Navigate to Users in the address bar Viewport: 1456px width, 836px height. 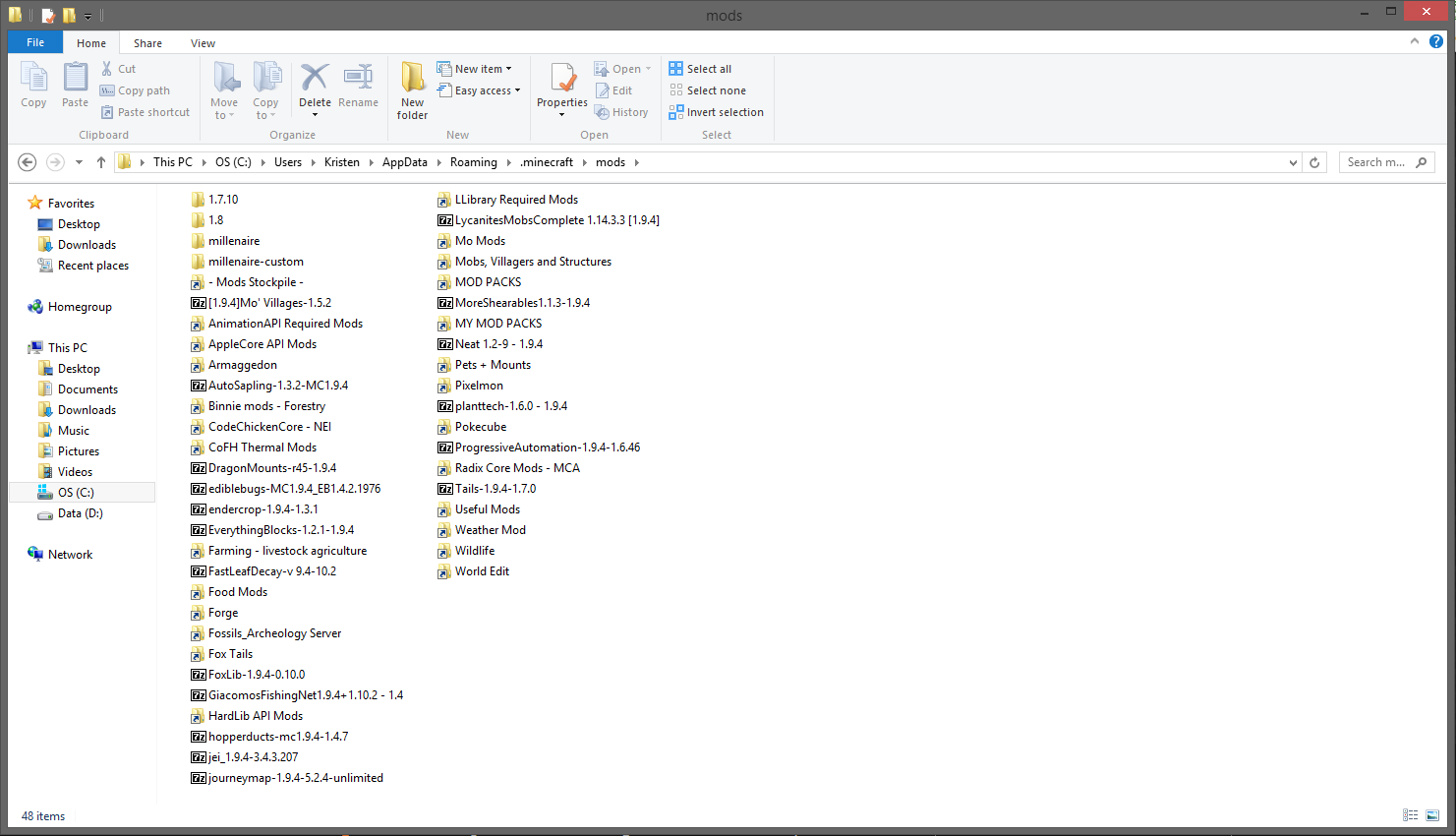pyautogui.click(x=288, y=162)
